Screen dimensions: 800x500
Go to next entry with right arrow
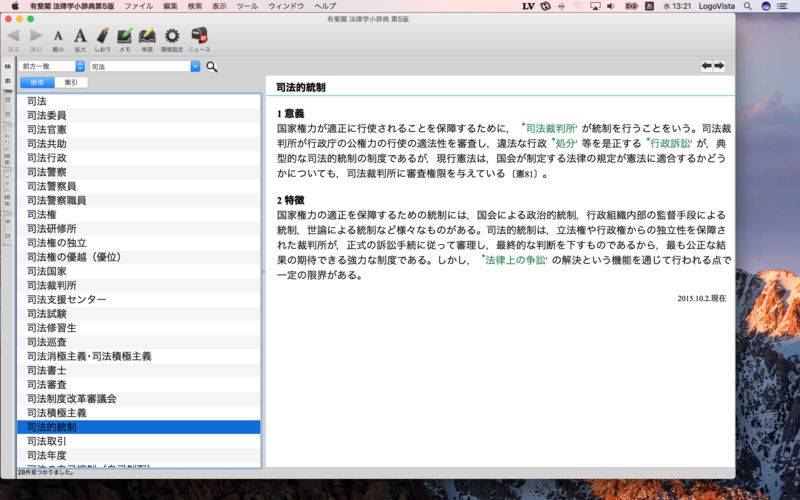point(719,65)
